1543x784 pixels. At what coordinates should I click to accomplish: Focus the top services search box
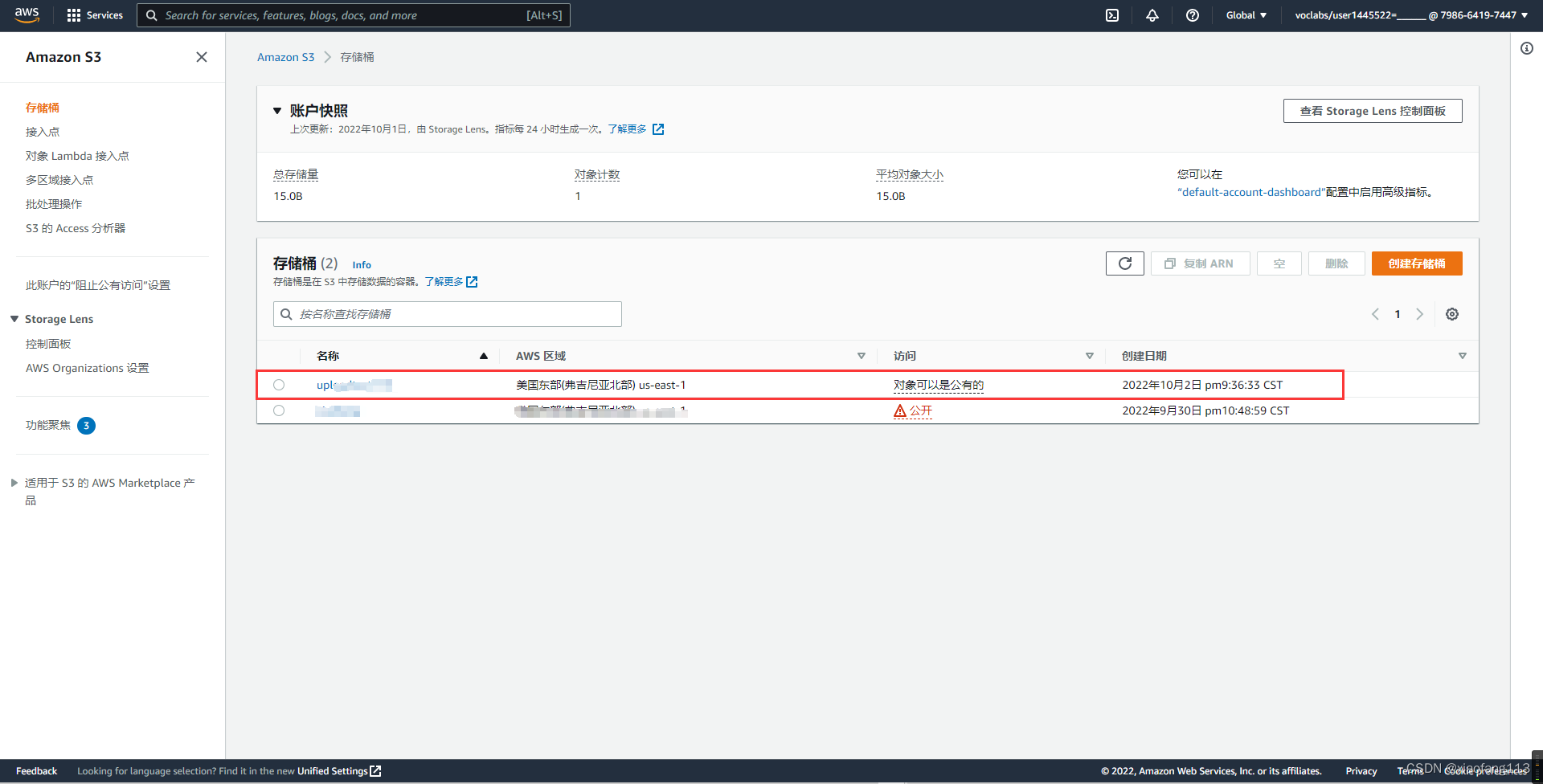354,15
